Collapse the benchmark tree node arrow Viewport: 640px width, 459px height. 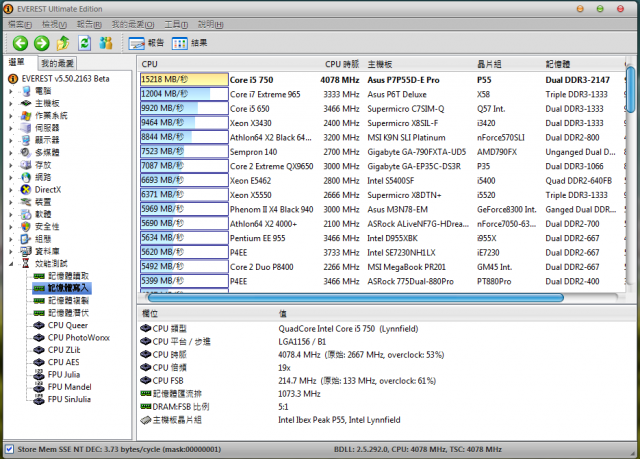(x=11, y=264)
